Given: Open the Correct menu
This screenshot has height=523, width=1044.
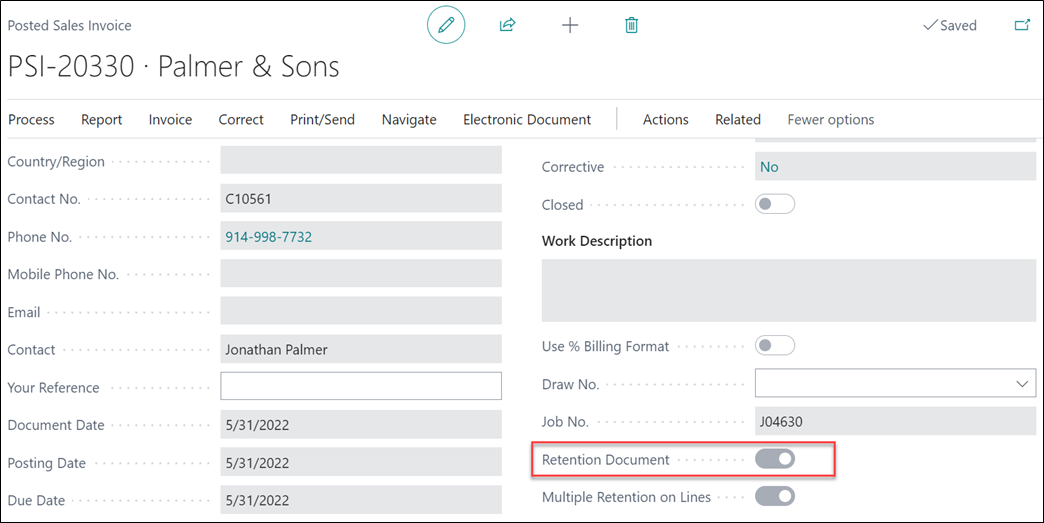Looking at the screenshot, I should [241, 119].
